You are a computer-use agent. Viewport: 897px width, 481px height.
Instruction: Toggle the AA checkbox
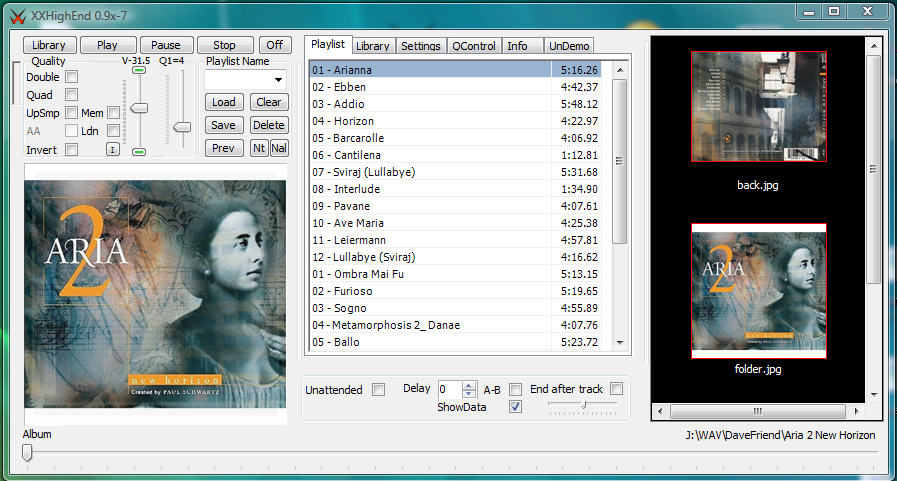(x=72, y=131)
